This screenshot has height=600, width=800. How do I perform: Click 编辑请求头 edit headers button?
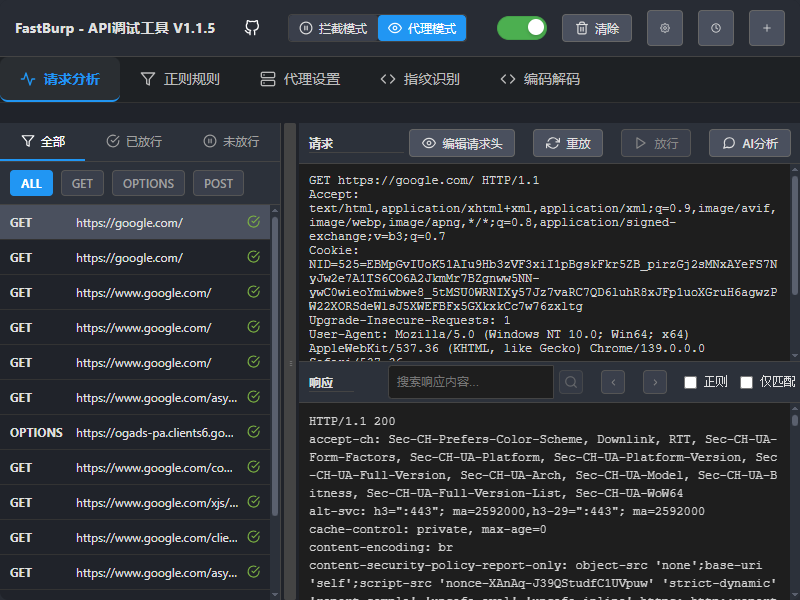pyautogui.click(x=462, y=143)
